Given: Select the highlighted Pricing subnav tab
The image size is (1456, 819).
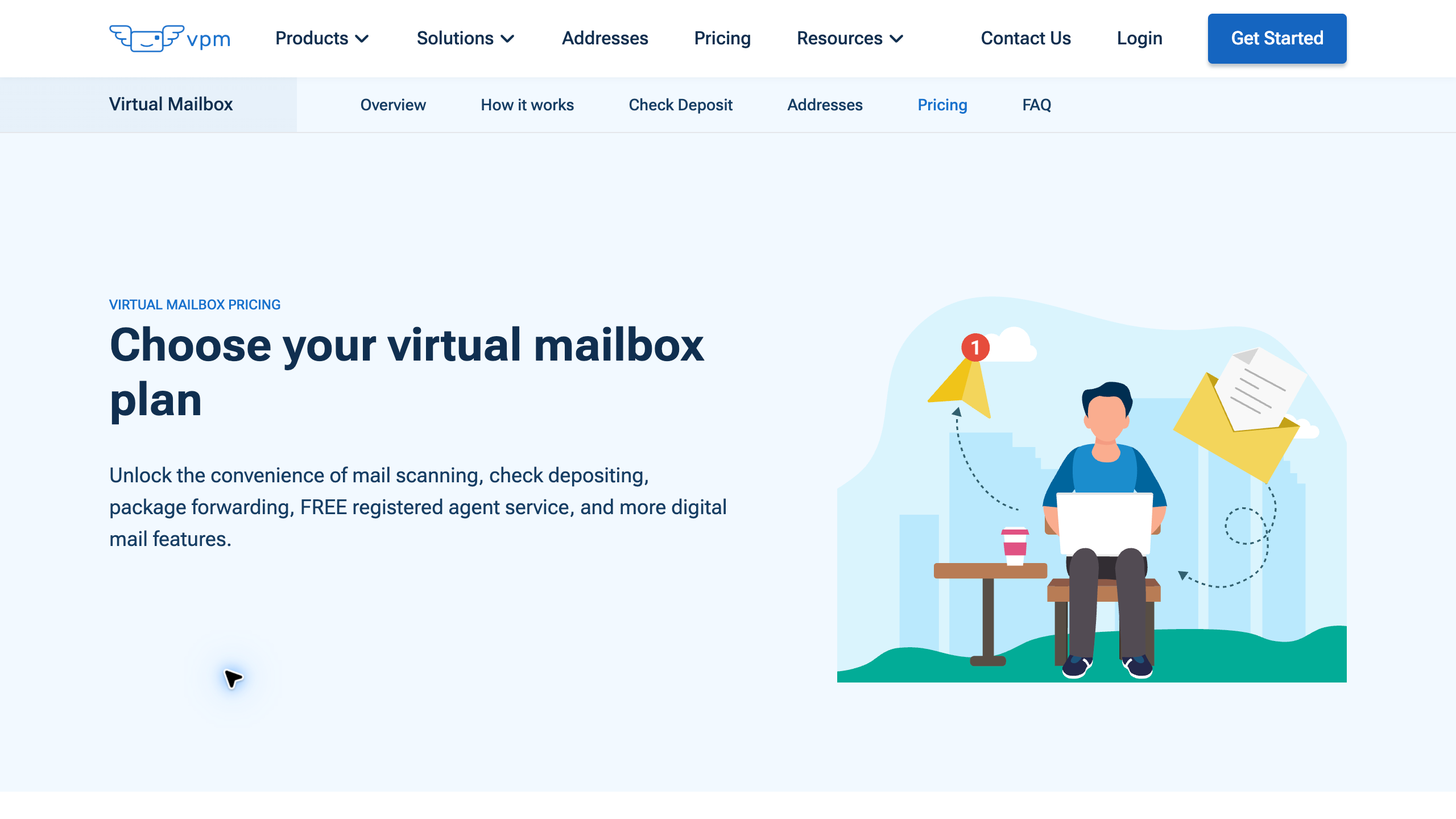Looking at the screenshot, I should (942, 105).
